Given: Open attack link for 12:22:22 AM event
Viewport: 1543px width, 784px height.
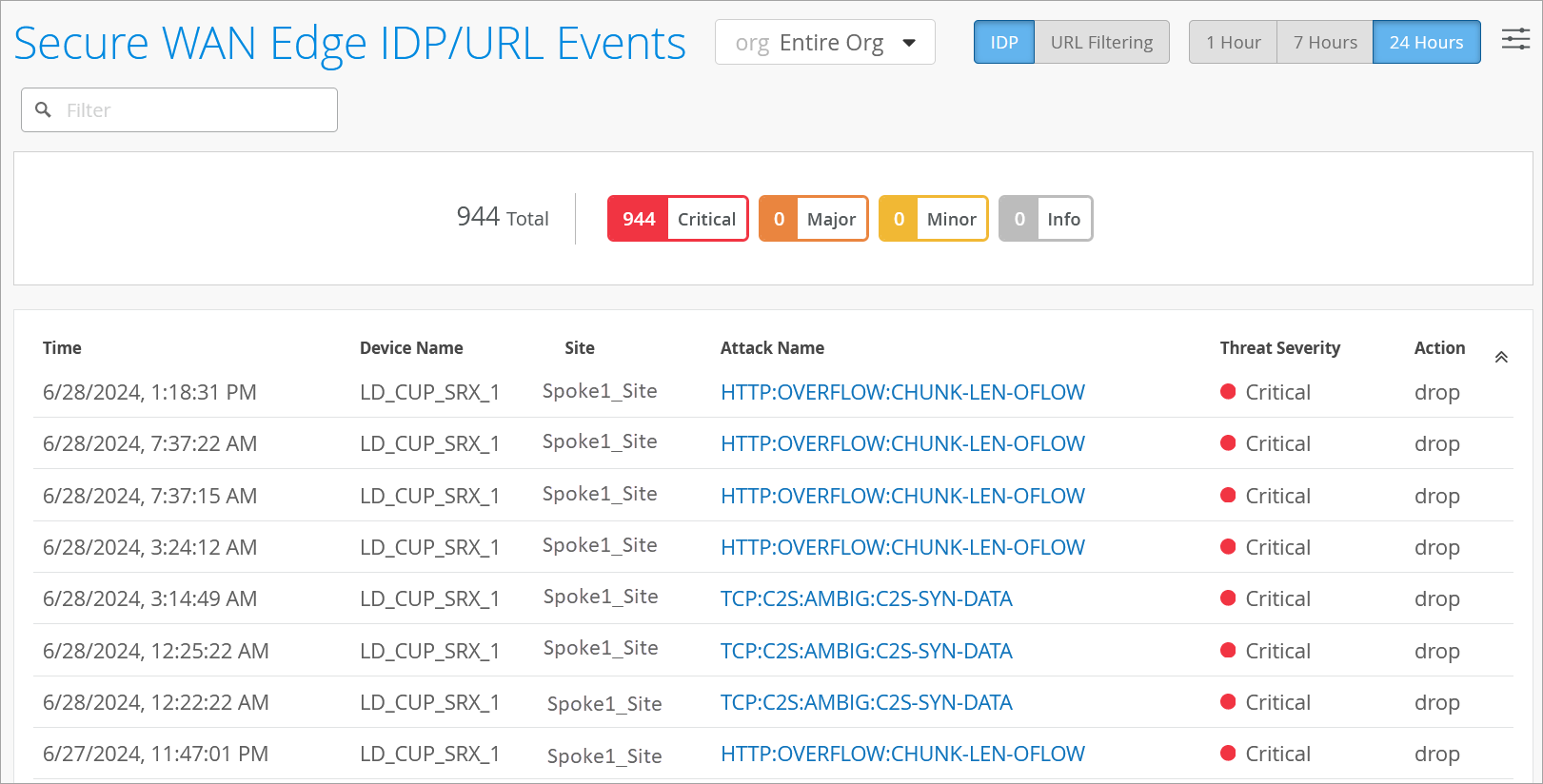Looking at the screenshot, I should click(866, 702).
